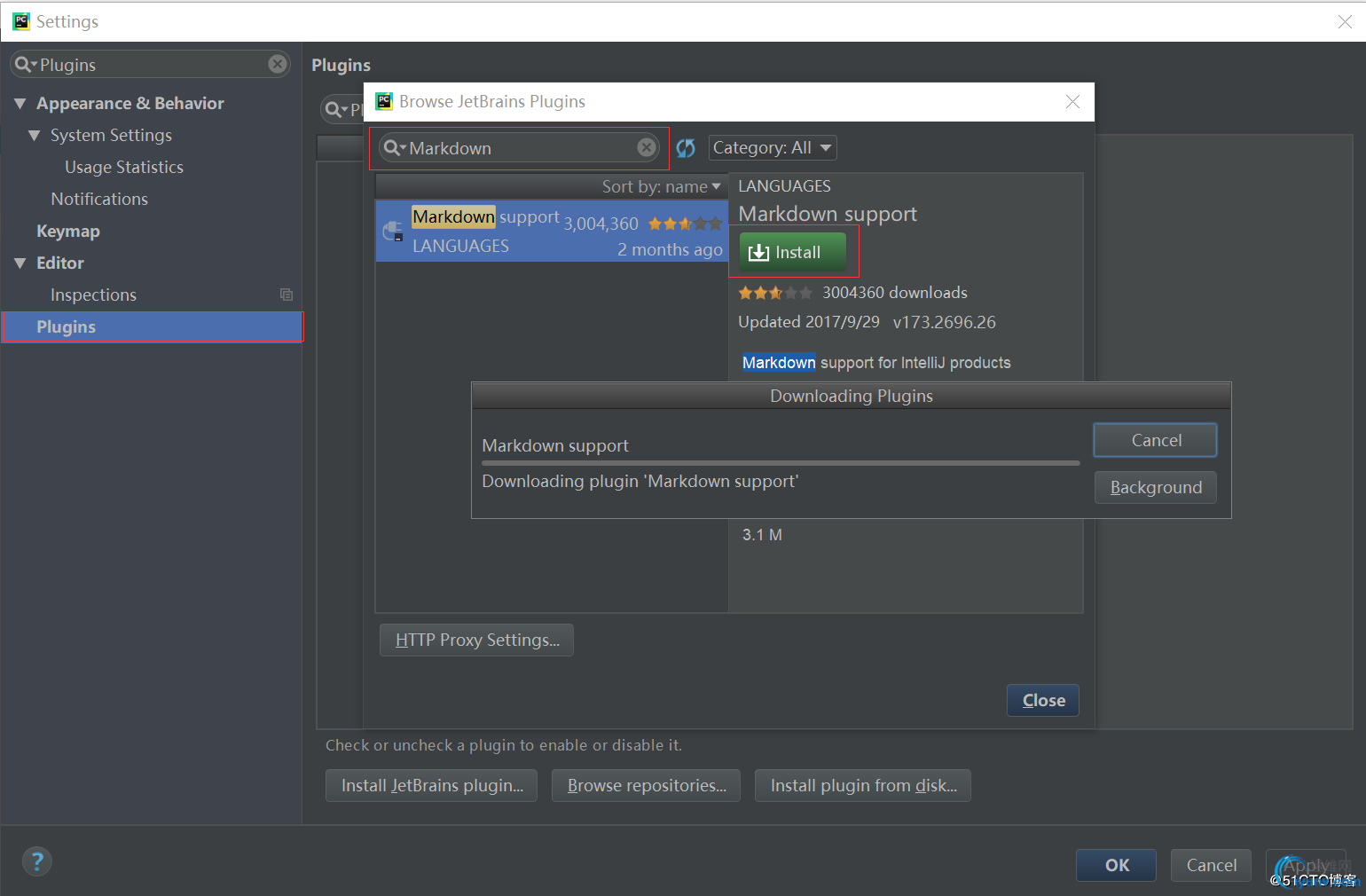Viewport: 1366px width, 896px height.
Task: Click the Markdown support plugin icon in list
Action: pos(393,231)
